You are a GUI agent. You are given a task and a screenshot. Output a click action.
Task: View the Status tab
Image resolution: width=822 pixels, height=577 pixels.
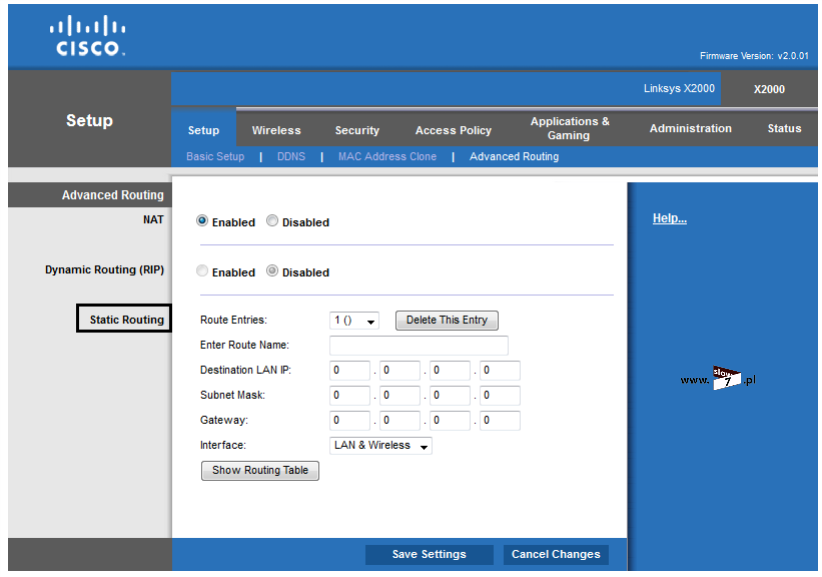784,129
